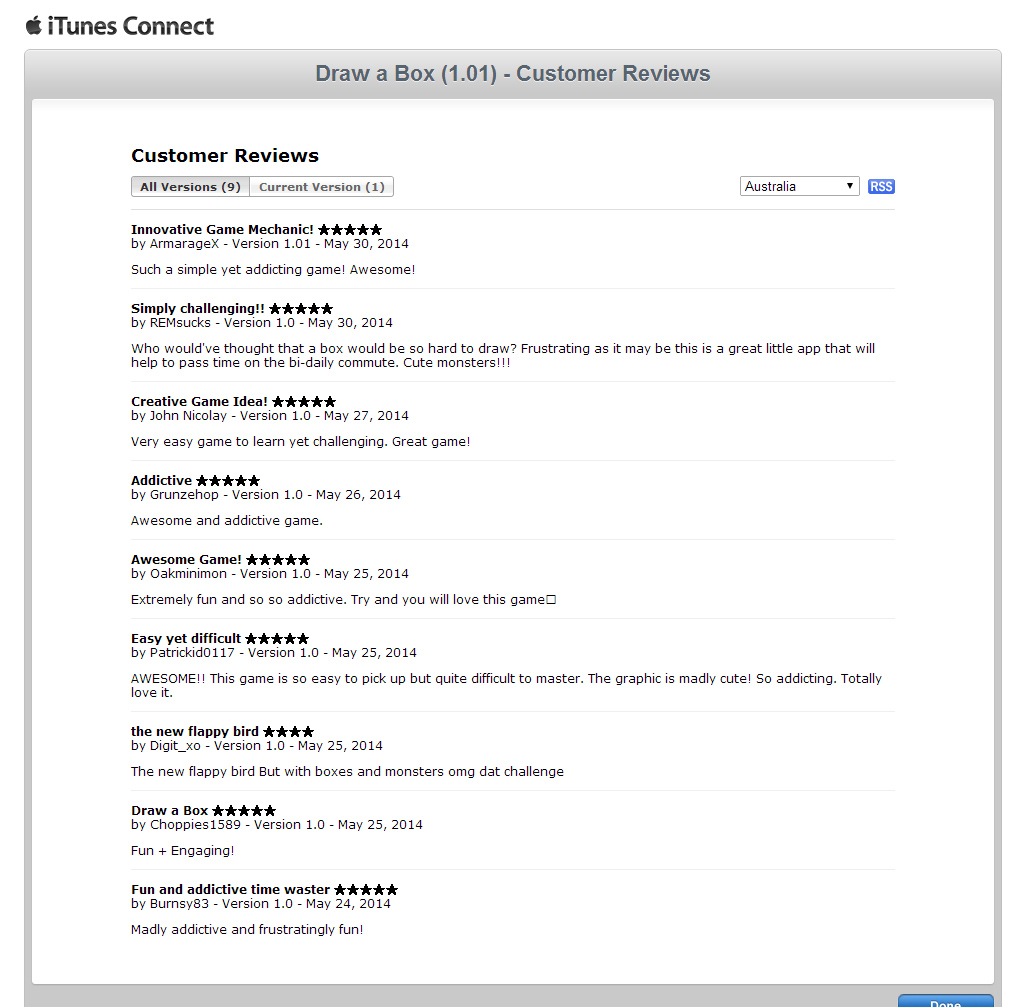Click the stars next to Addictive review

228,481
